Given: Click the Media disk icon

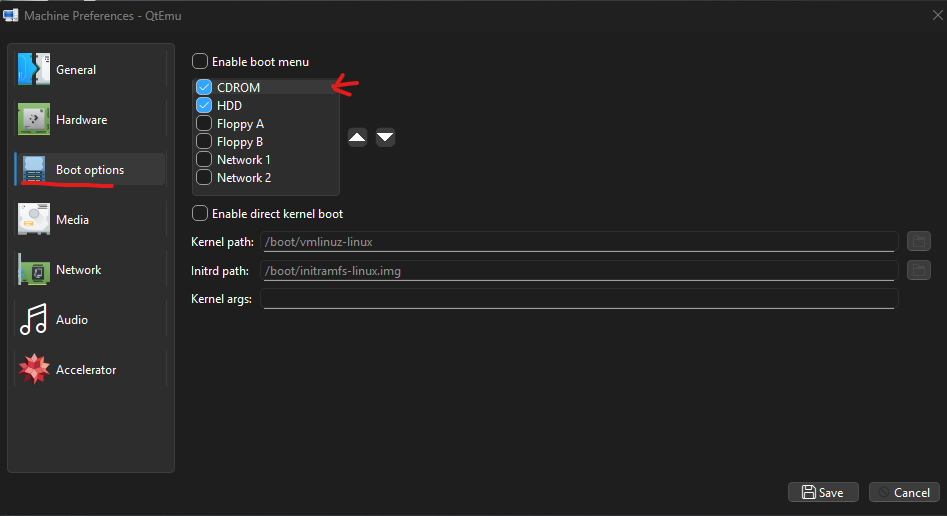Looking at the screenshot, I should 34,220.
